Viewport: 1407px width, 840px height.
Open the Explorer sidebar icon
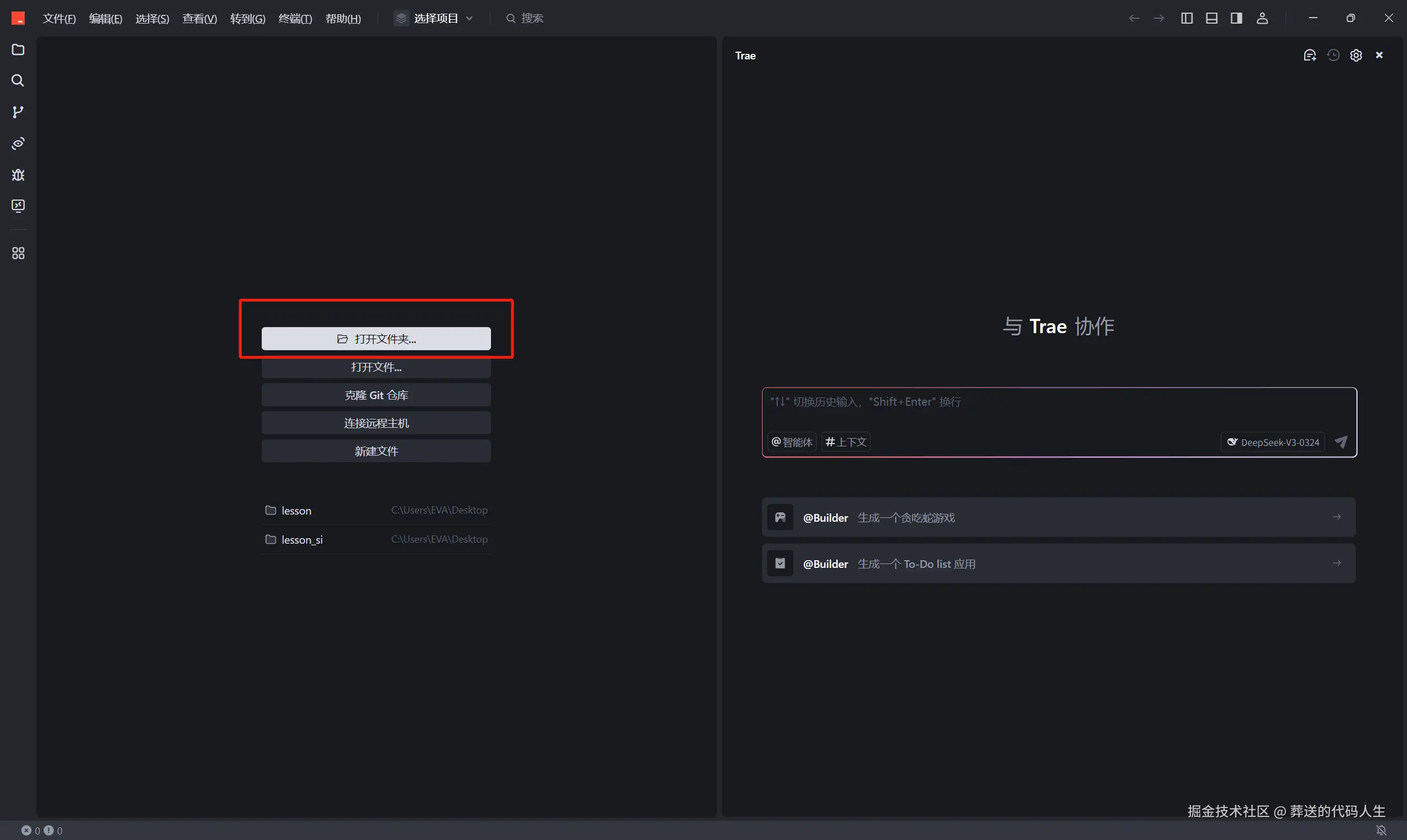[x=18, y=50]
